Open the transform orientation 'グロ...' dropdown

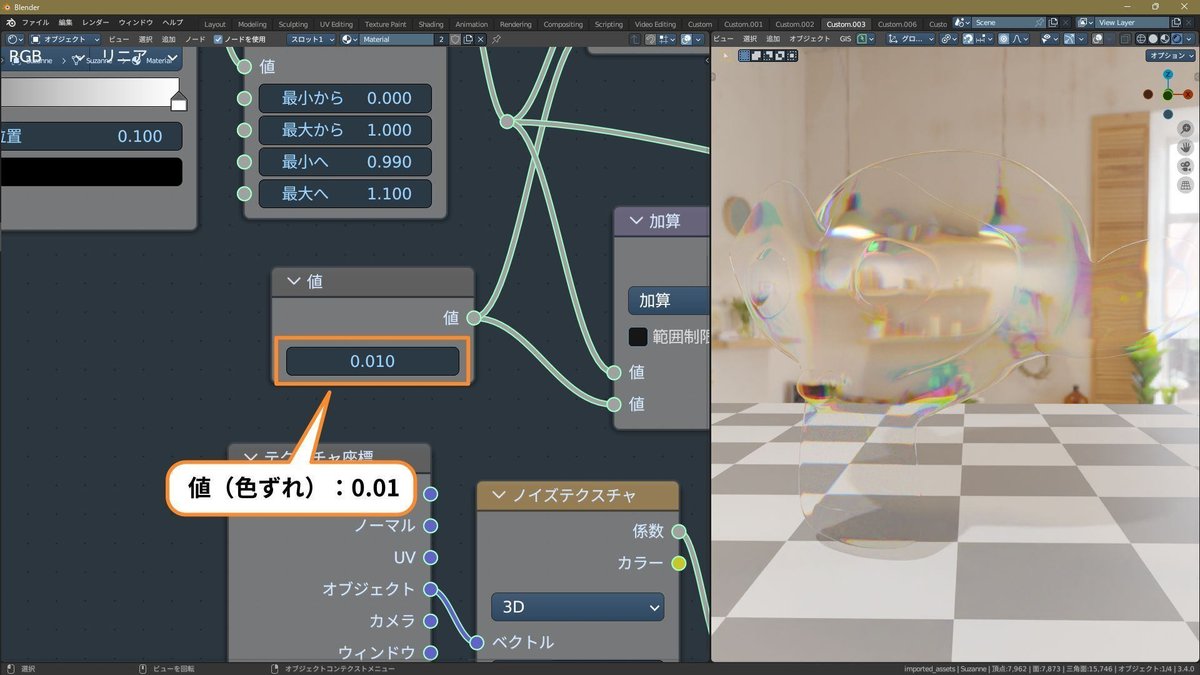click(x=910, y=39)
